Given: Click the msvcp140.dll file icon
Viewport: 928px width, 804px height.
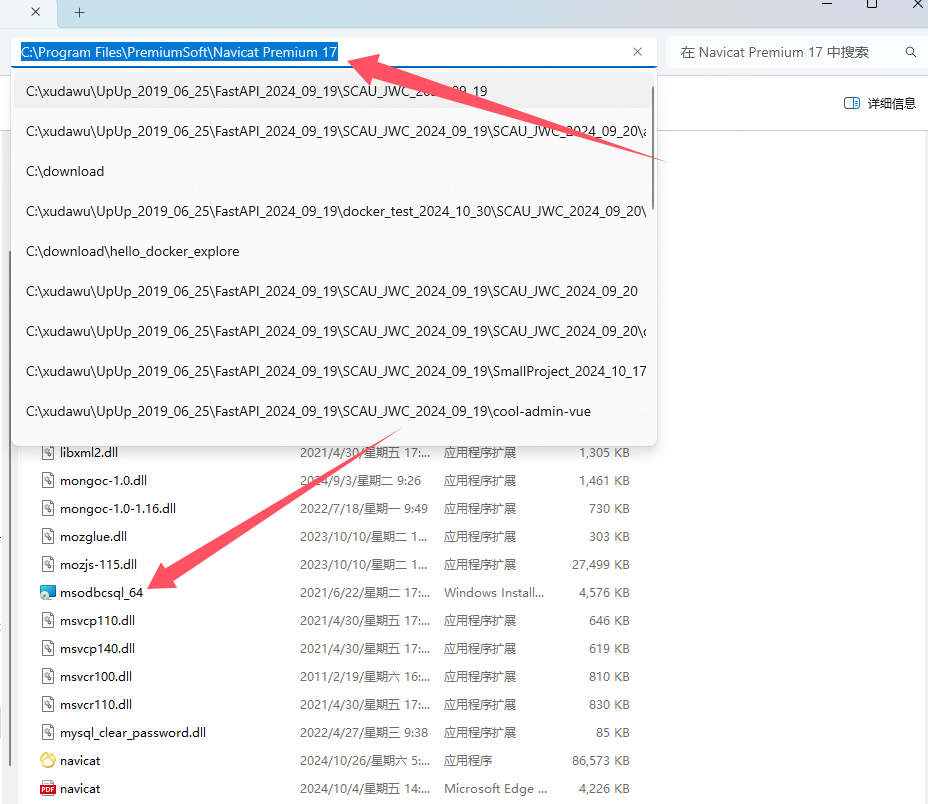Looking at the screenshot, I should [x=48, y=648].
